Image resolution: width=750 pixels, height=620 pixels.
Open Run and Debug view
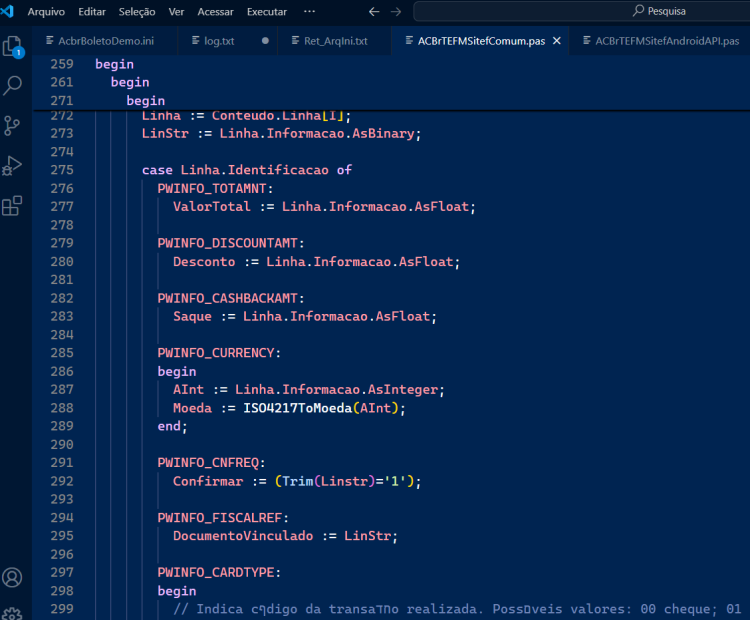pyautogui.click(x=12, y=166)
